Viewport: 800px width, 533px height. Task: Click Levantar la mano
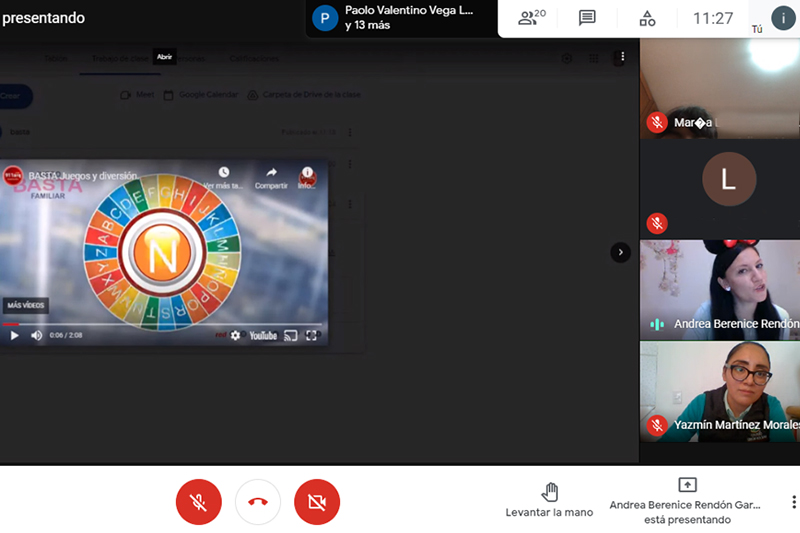(549, 500)
